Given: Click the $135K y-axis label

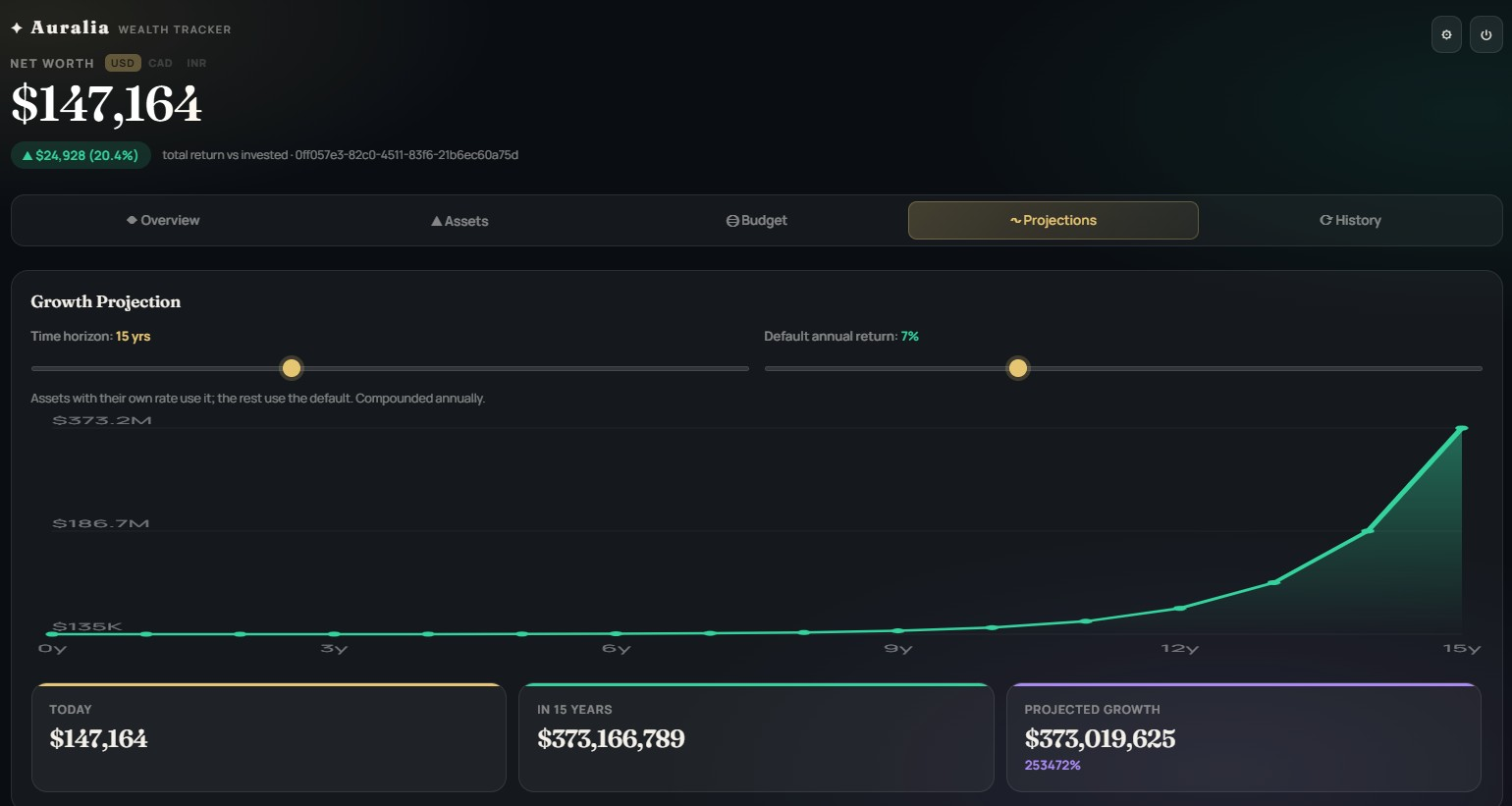Looking at the screenshot, I should click(x=87, y=626).
